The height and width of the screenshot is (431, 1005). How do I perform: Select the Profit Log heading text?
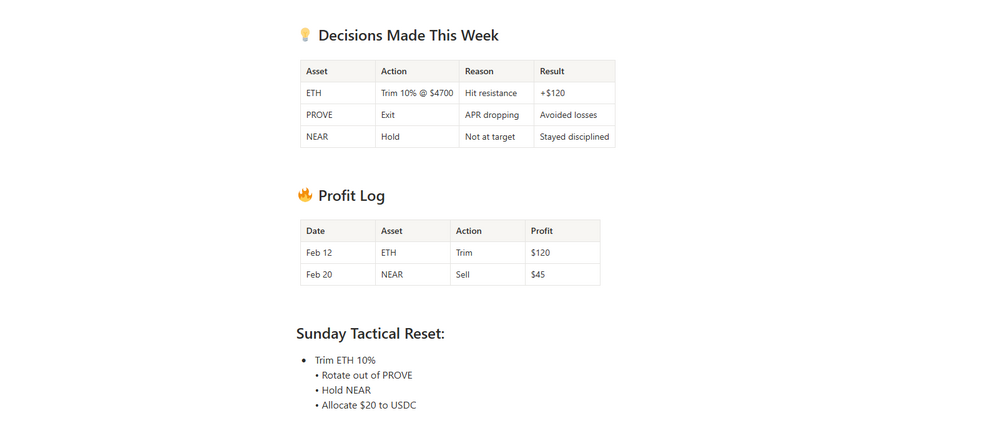coord(351,196)
